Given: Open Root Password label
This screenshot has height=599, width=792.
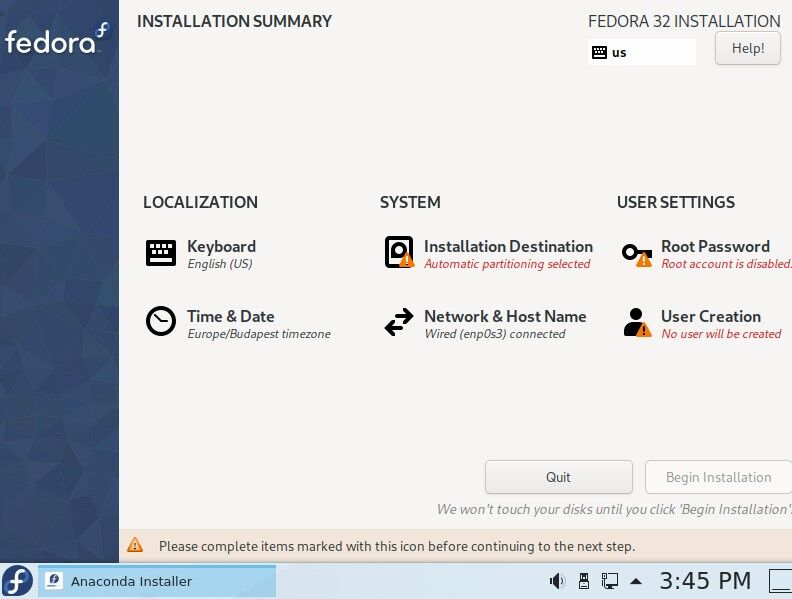Looking at the screenshot, I should 715,246.
